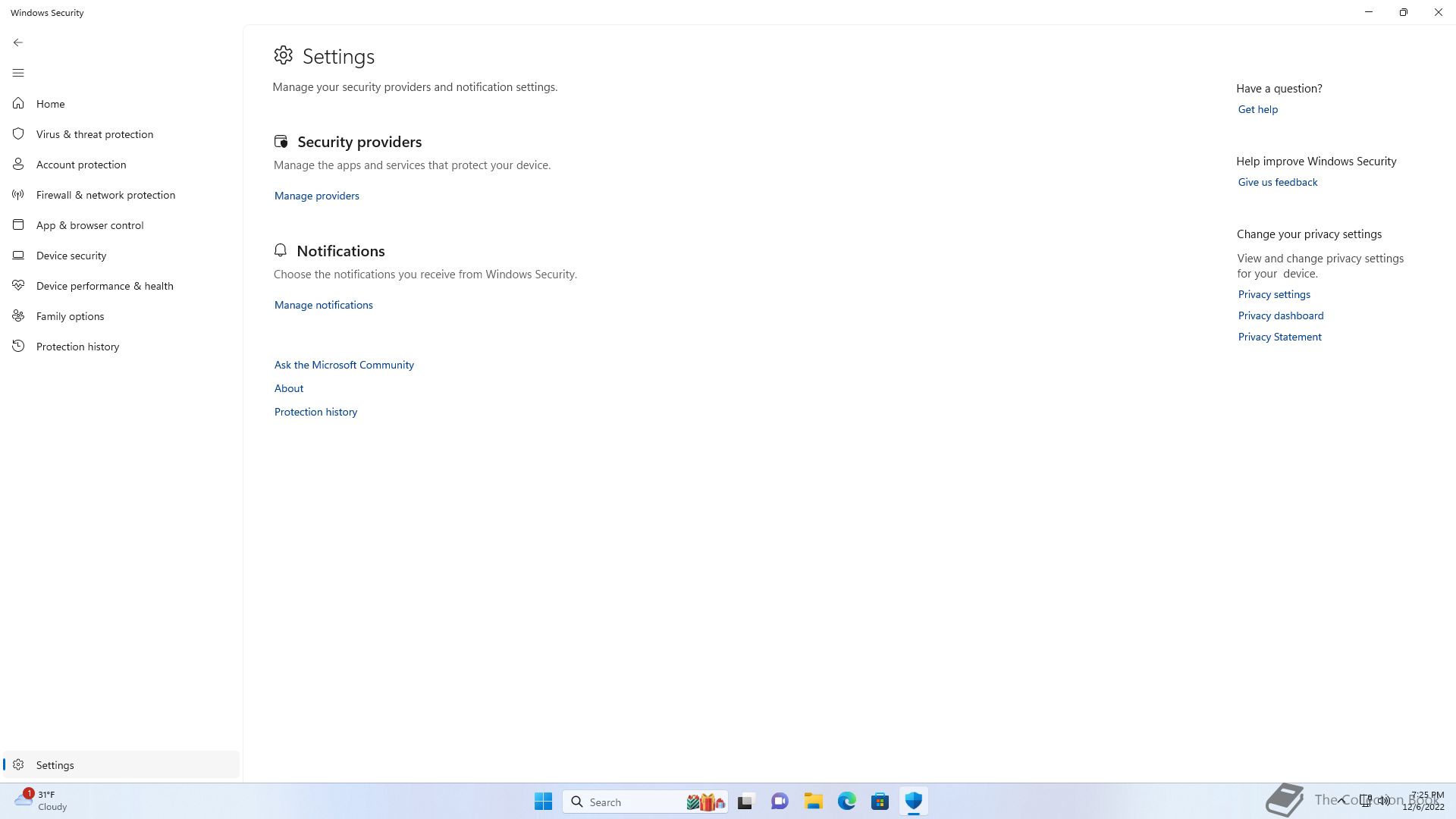The width and height of the screenshot is (1456, 819).
Task: Open the Home shield icon
Action: pos(18,103)
